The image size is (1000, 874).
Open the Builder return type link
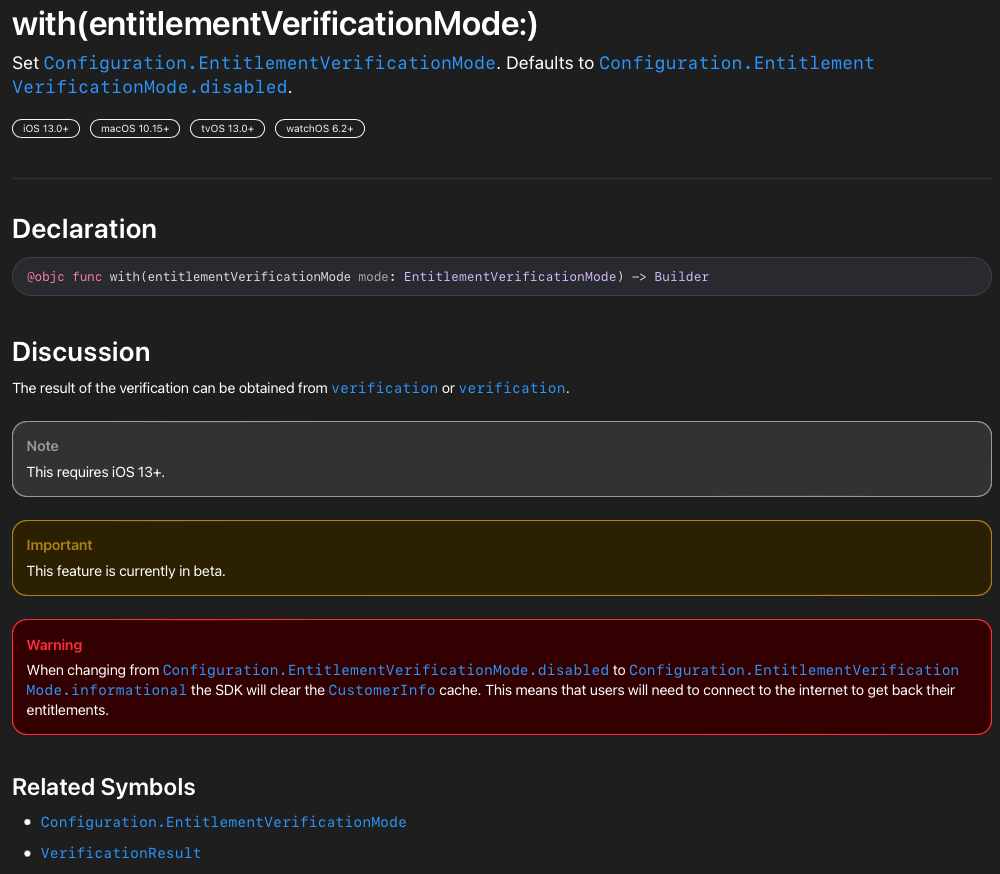pyautogui.click(x=681, y=276)
